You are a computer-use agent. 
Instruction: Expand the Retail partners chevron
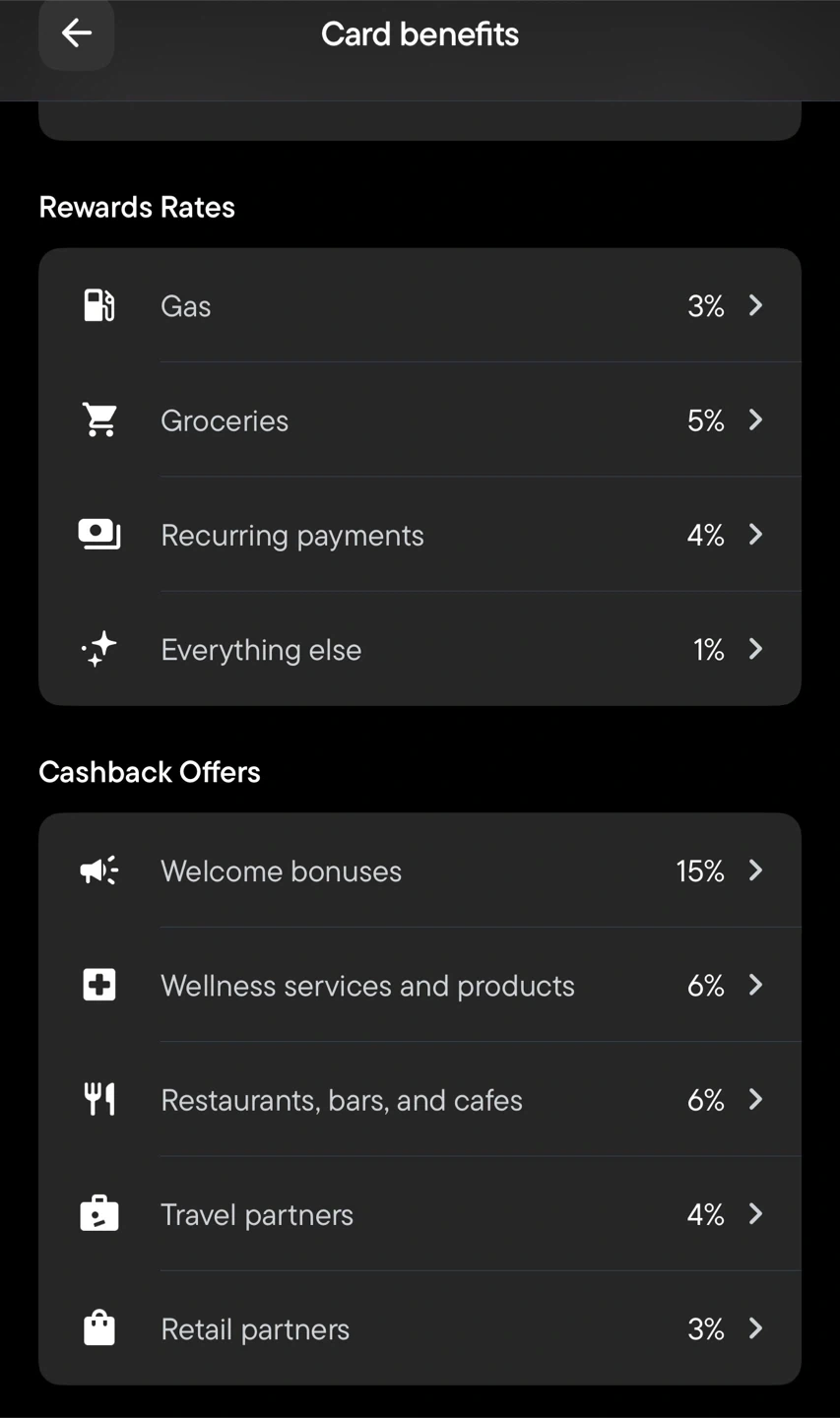pos(755,1328)
